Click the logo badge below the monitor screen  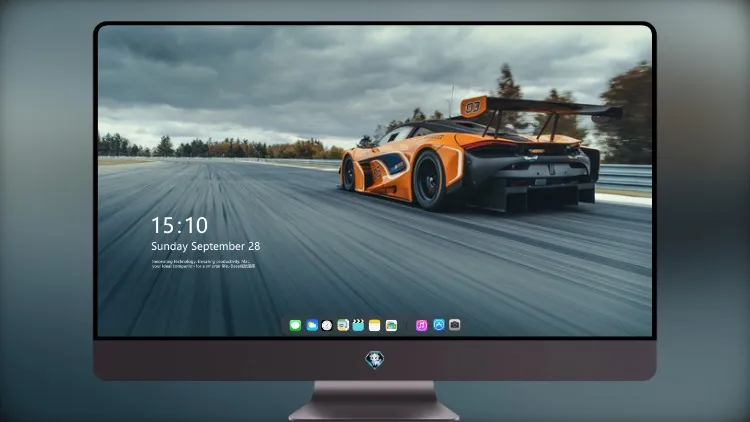[375, 359]
